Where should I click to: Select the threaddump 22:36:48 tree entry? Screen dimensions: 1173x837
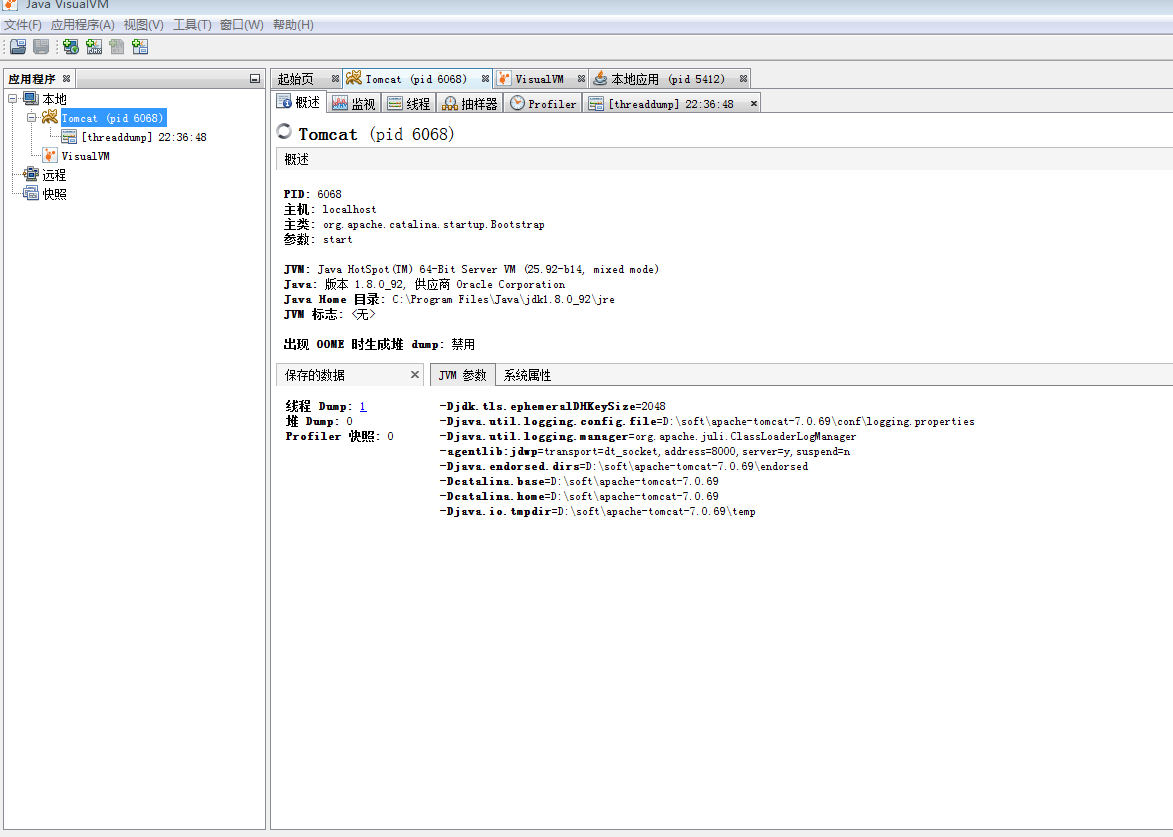pos(144,137)
